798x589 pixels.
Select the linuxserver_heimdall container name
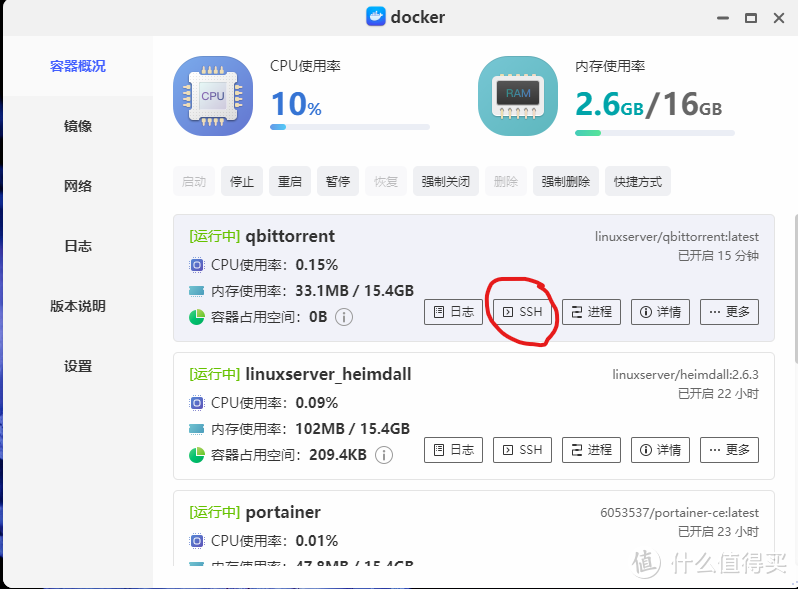(328, 374)
